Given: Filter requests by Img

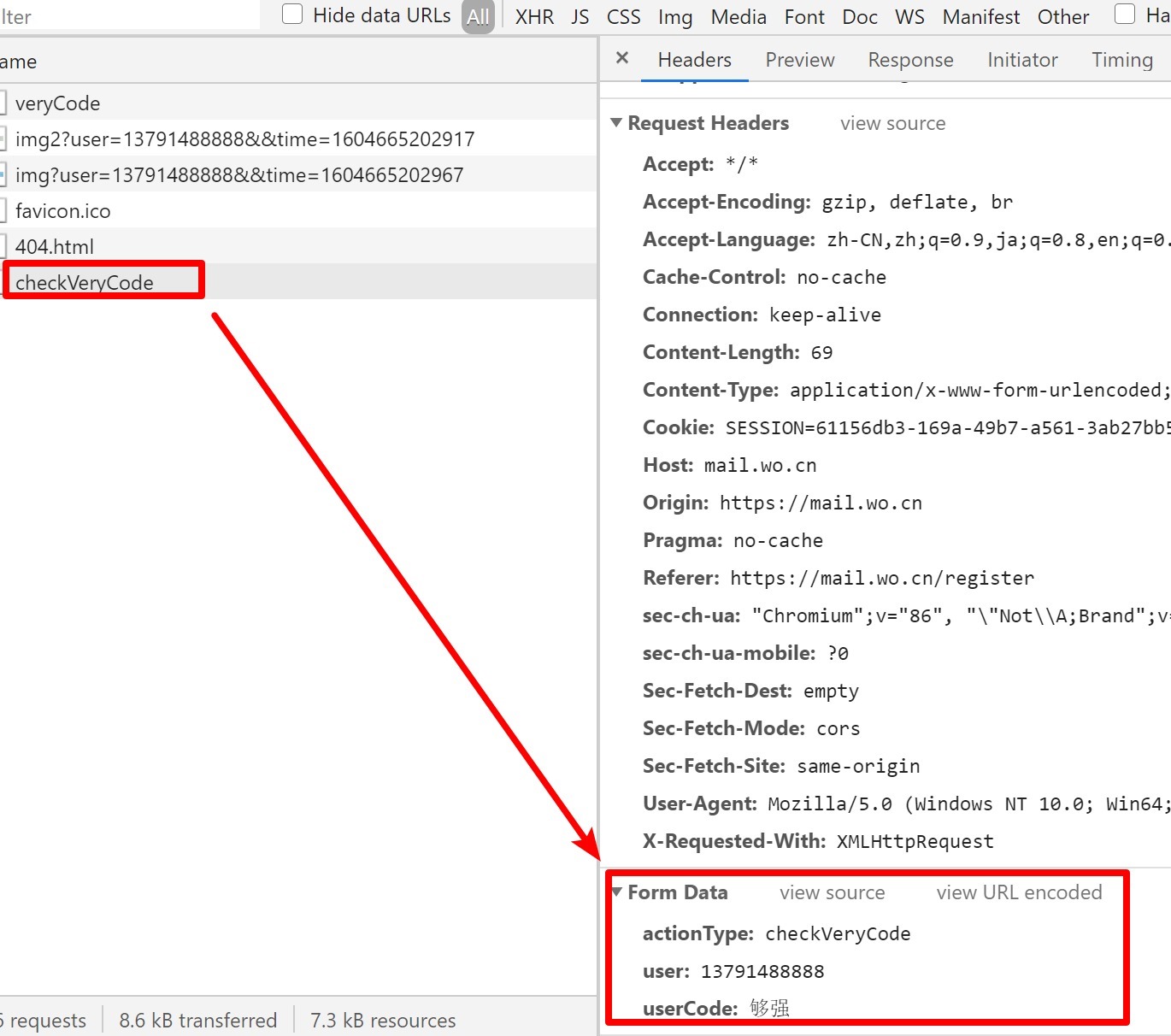Looking at the screenshot, I should pos(675,17).
